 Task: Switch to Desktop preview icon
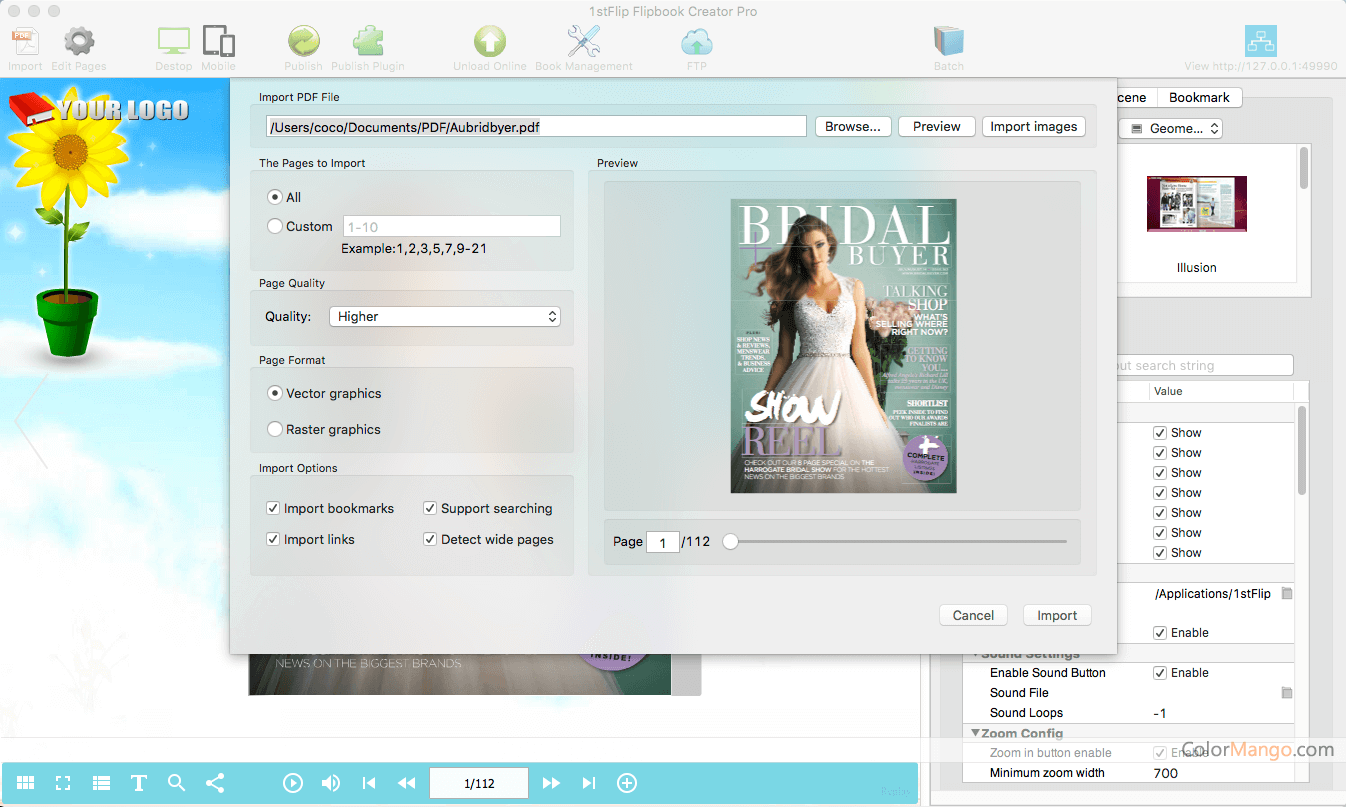click(174, 42)
